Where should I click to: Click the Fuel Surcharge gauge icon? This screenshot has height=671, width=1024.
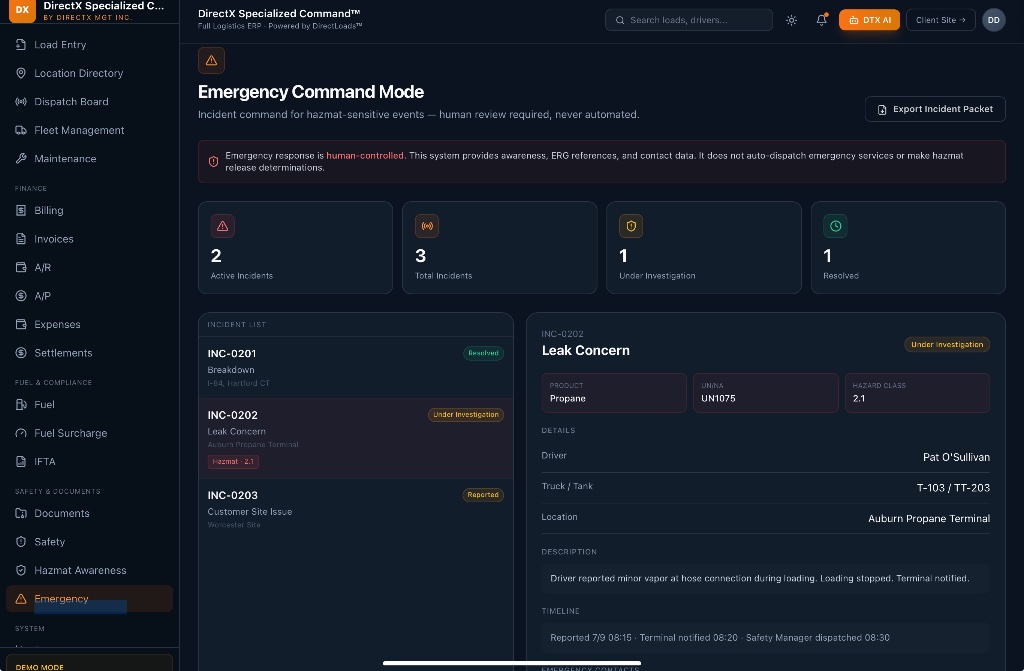(x=21, y=433)
